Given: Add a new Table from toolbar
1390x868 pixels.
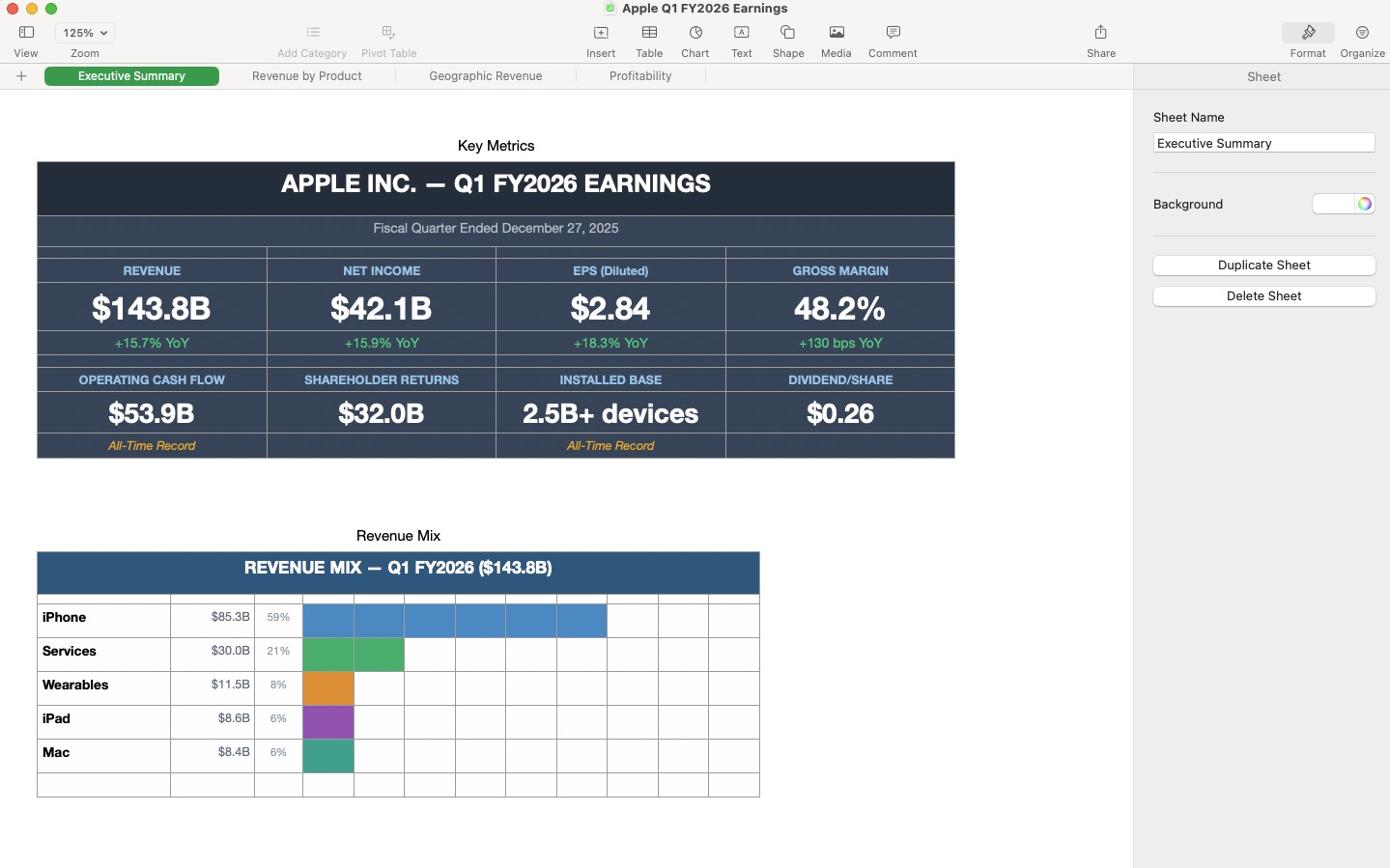Looking at the screenshot, I should tap(649, 33).
